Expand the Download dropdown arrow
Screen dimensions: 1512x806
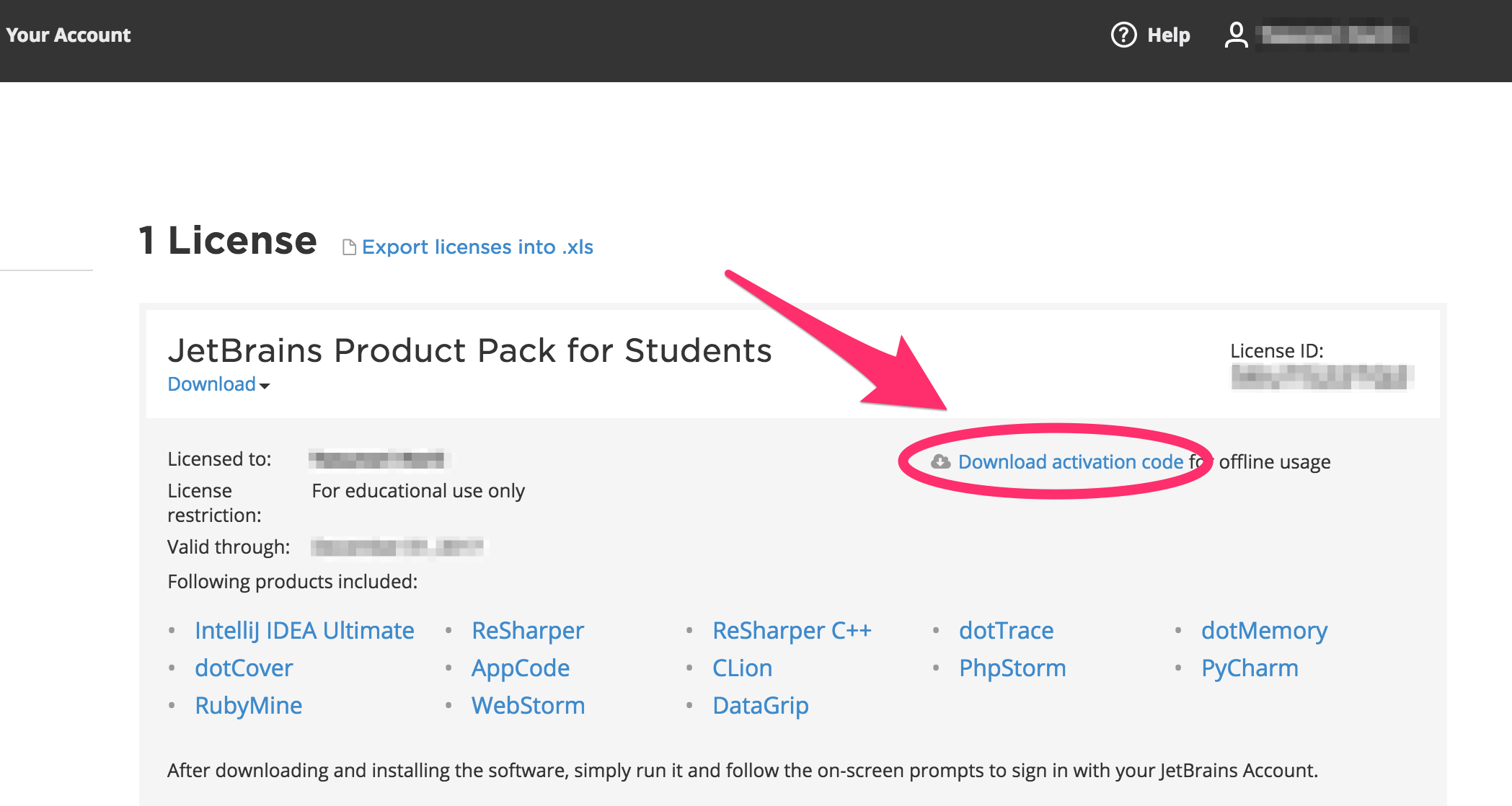pyautogui.click(x=265, y=386)
